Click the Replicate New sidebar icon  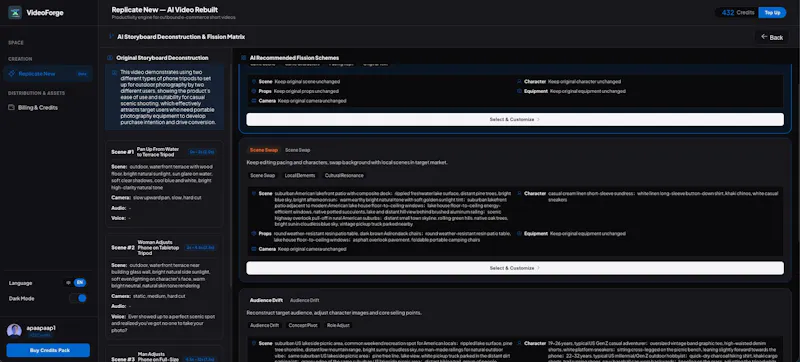click(12, 74)
